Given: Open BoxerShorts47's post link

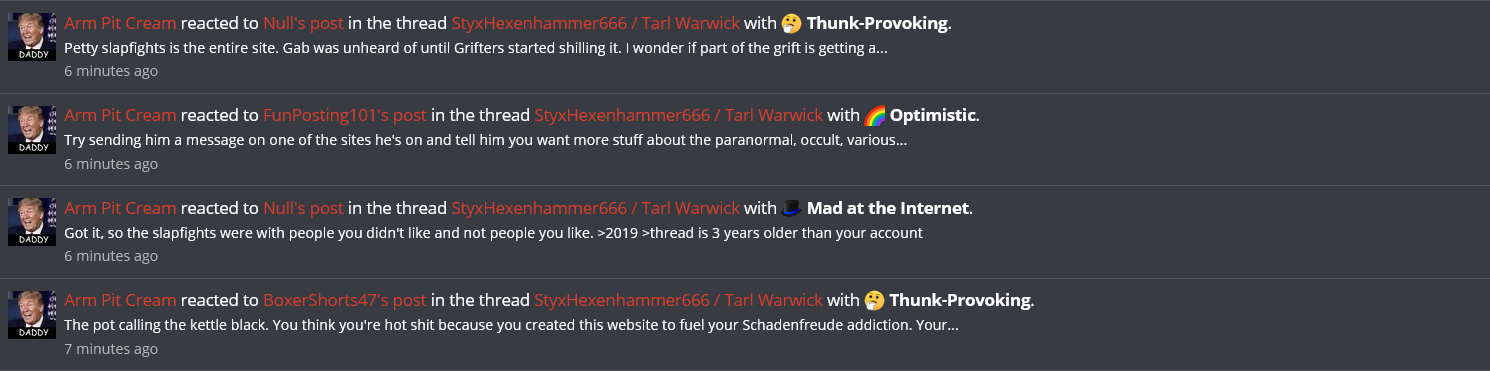Looking at the screenshot, I should pyautogui.click(x=345, y=300).
